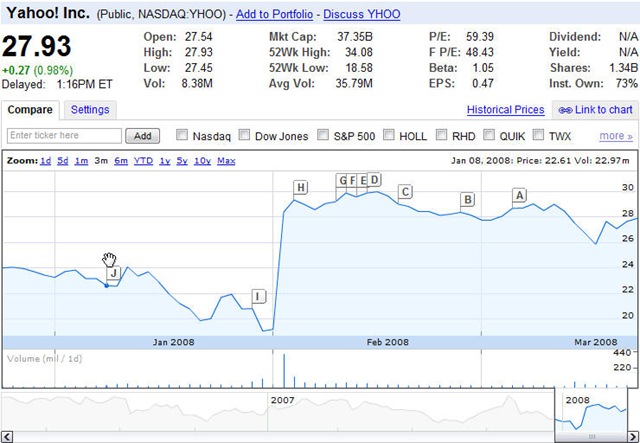Image resolution: width=640 pixels, height=443 pixels.
Task: Set chart zoom to 1m
Action: 81,161
